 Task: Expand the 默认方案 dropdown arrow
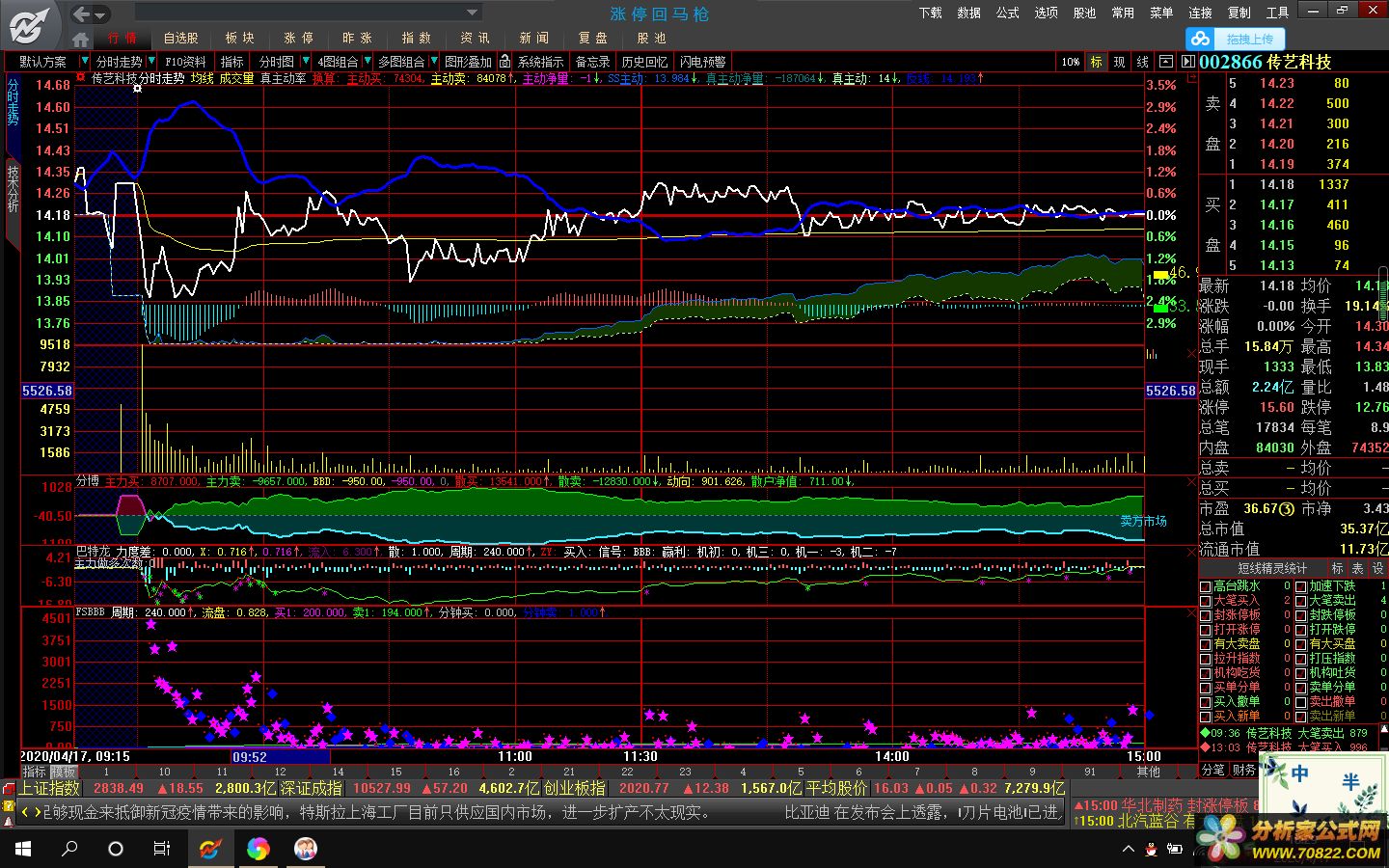pos(84,61)
